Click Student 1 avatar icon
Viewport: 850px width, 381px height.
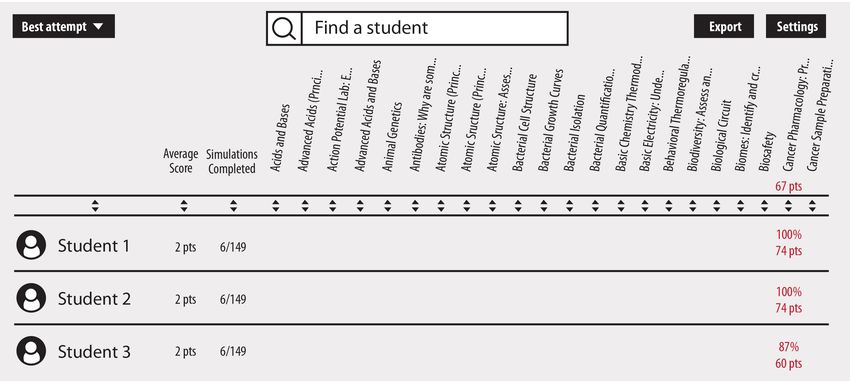click(x=31, y=245)
